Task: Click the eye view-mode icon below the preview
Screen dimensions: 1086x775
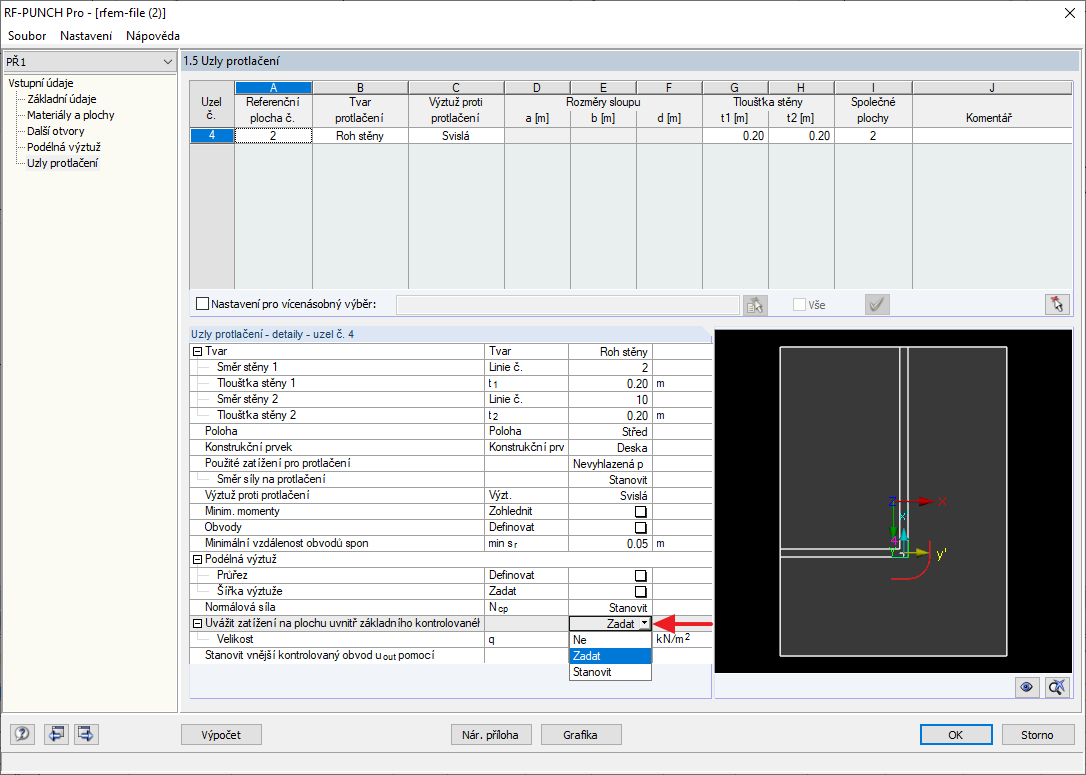Action: (x=1026, y=687)
